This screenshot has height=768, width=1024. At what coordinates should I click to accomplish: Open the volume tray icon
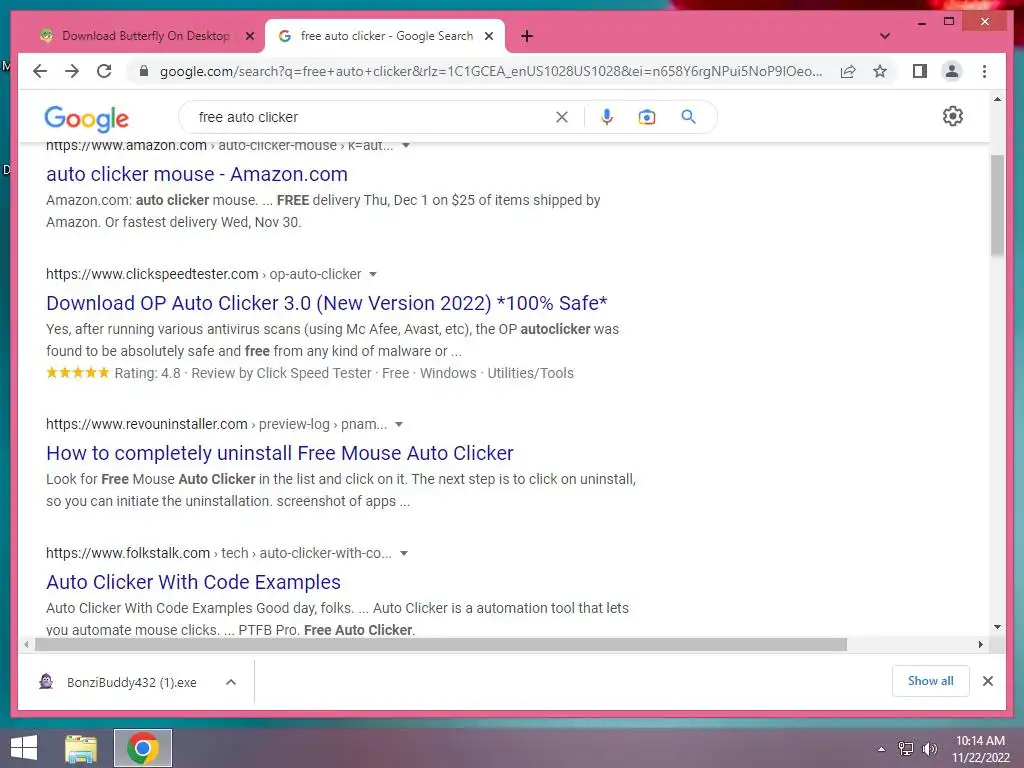click(929, 749)
